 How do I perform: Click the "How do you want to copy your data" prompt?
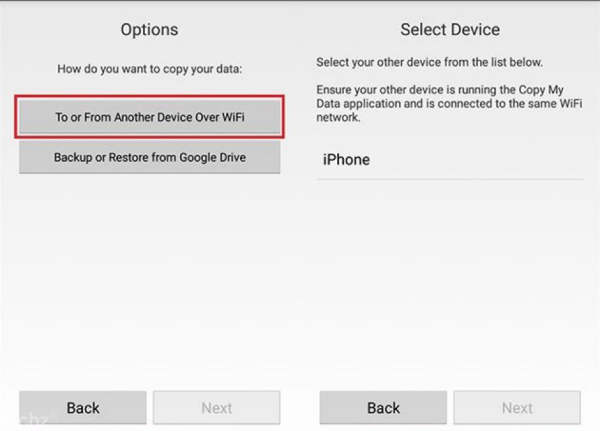tap(149, 69)
